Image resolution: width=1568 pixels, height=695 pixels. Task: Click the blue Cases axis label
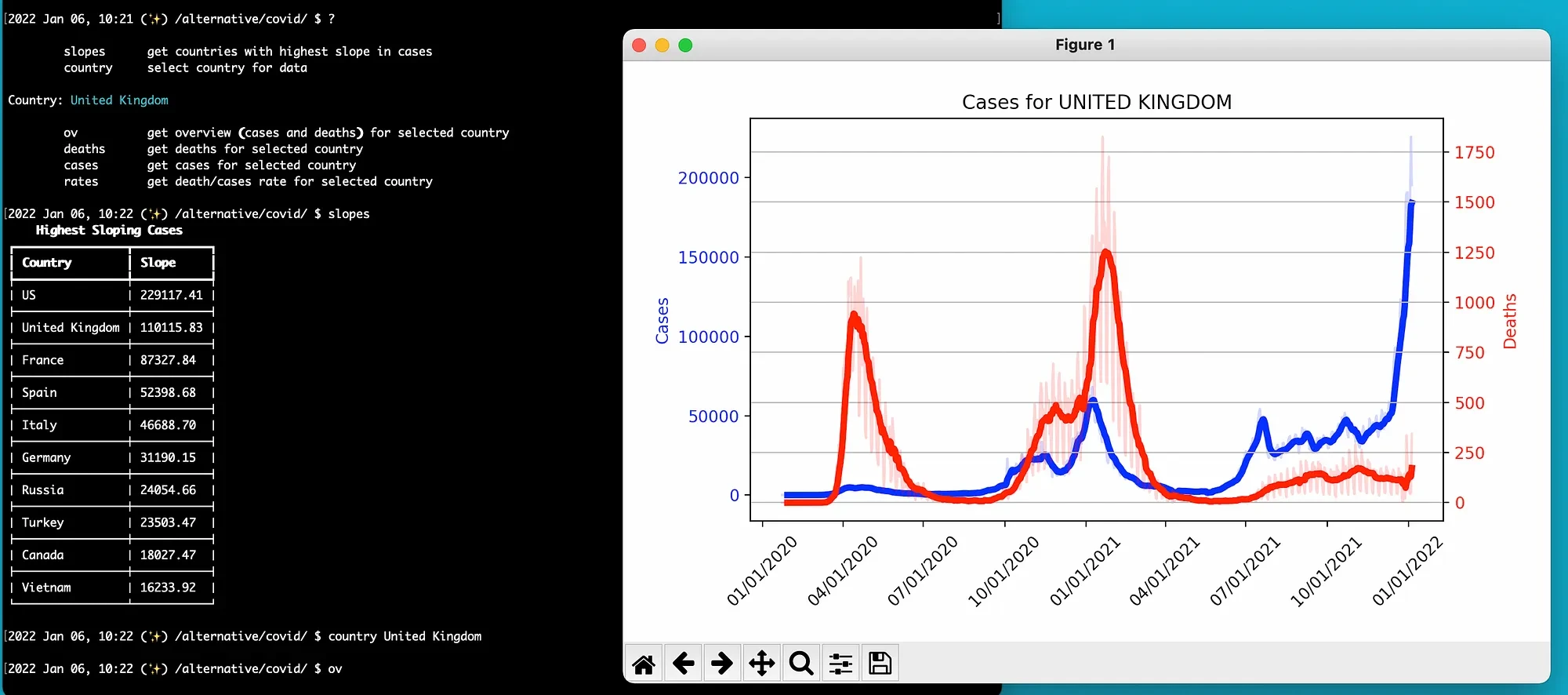pyautogui.click(x=662, y=321)
